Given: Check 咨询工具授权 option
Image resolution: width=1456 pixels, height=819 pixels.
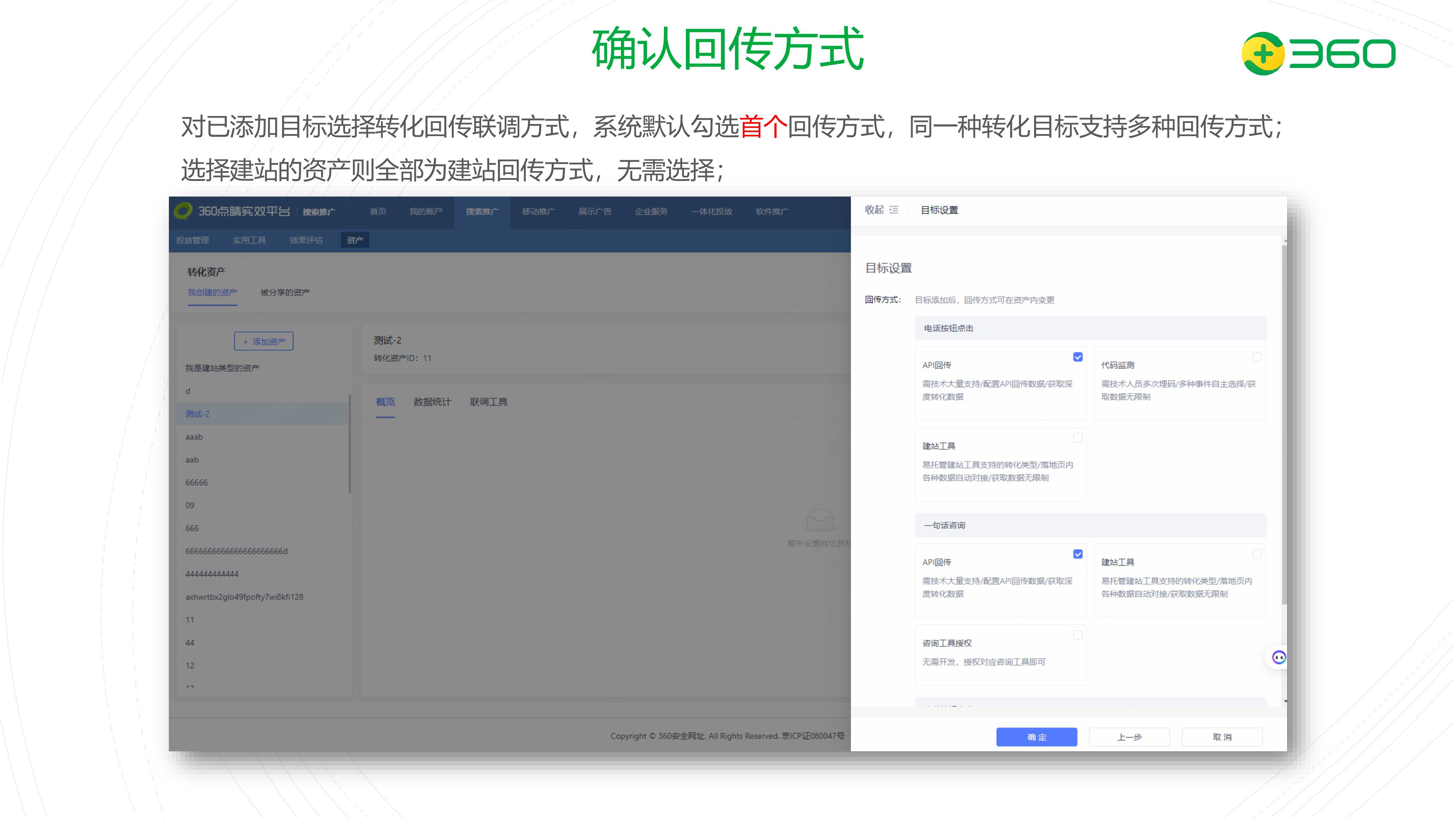Looking at the screenshot, I should point(1078,635).
